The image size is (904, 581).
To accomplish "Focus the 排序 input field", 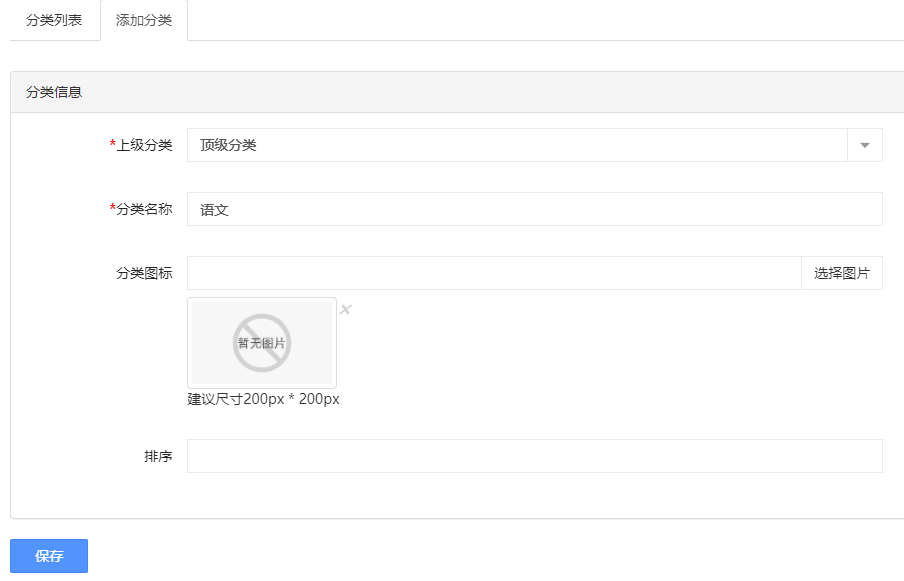I will [x=534, y=456].
